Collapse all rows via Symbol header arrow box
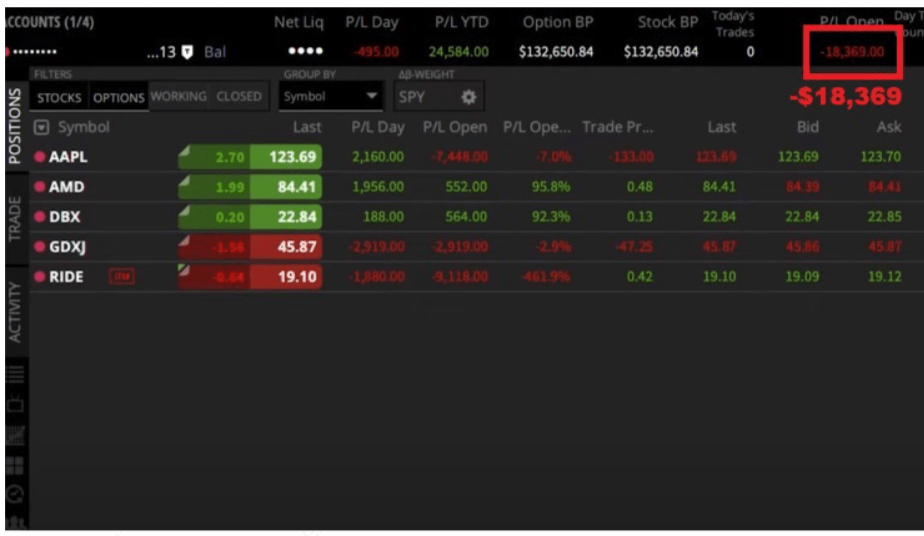 click(x=41, y=127)
